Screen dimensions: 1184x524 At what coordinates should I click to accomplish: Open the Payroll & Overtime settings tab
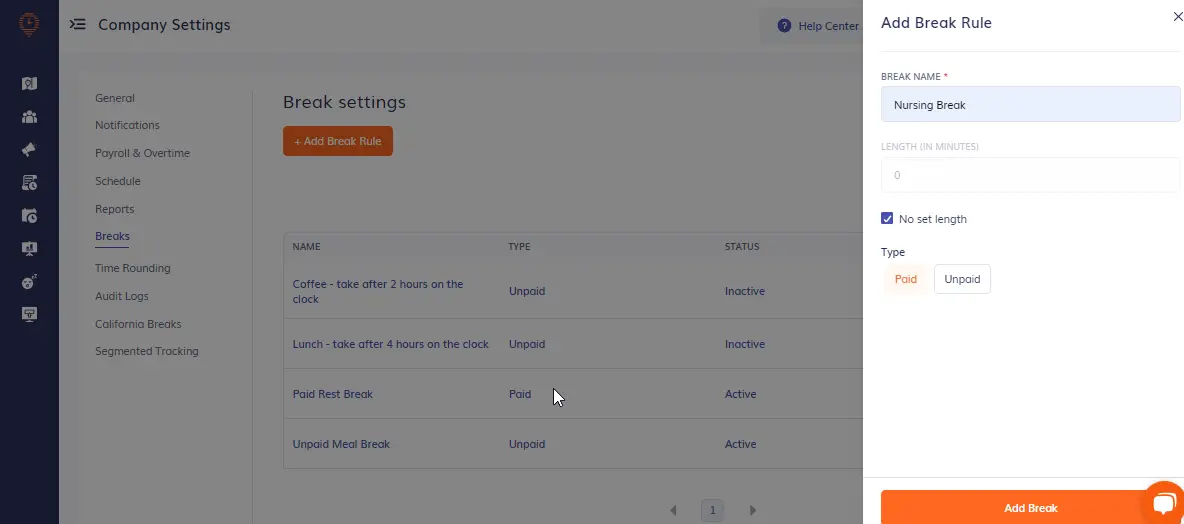[142, 153]
